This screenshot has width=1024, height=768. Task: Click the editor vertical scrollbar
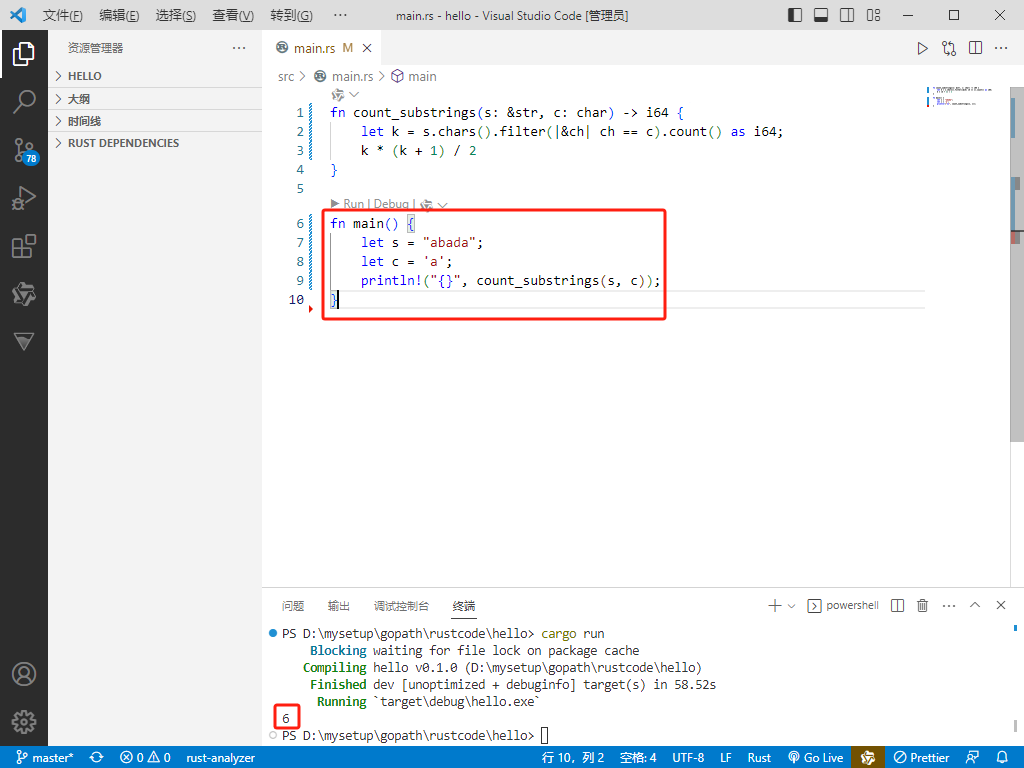click(1017, 264)
